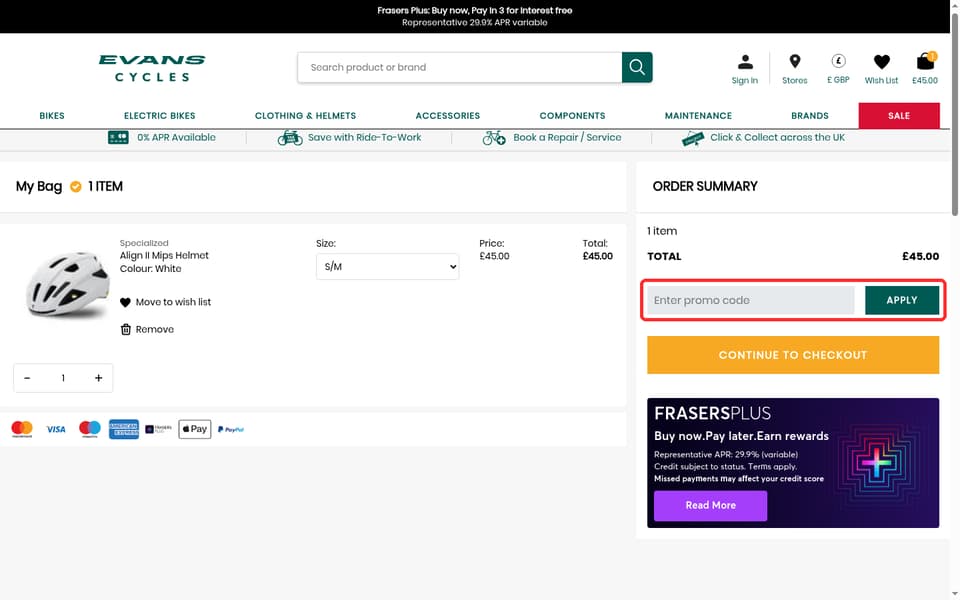Click the FRASERSPLUS banner heading

tap(712, 413)
